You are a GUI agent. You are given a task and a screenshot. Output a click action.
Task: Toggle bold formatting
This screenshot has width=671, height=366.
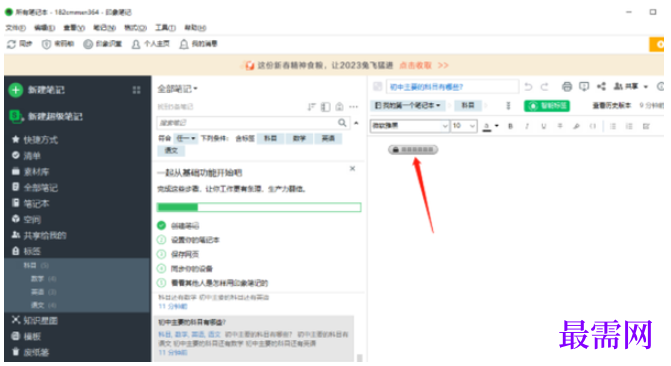point(511,126)
